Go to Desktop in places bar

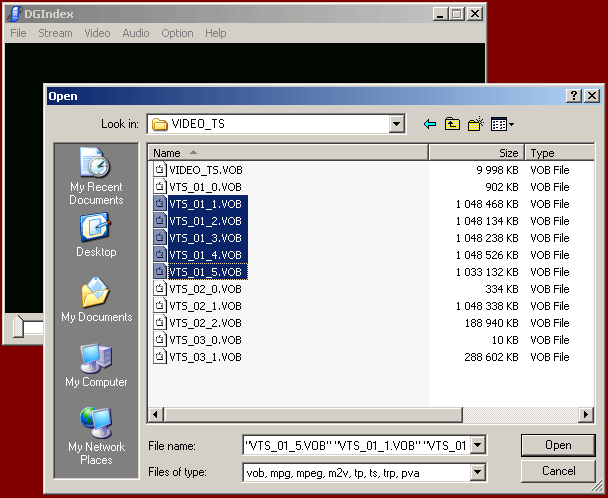pyautogui.click(x=96, y=235)
